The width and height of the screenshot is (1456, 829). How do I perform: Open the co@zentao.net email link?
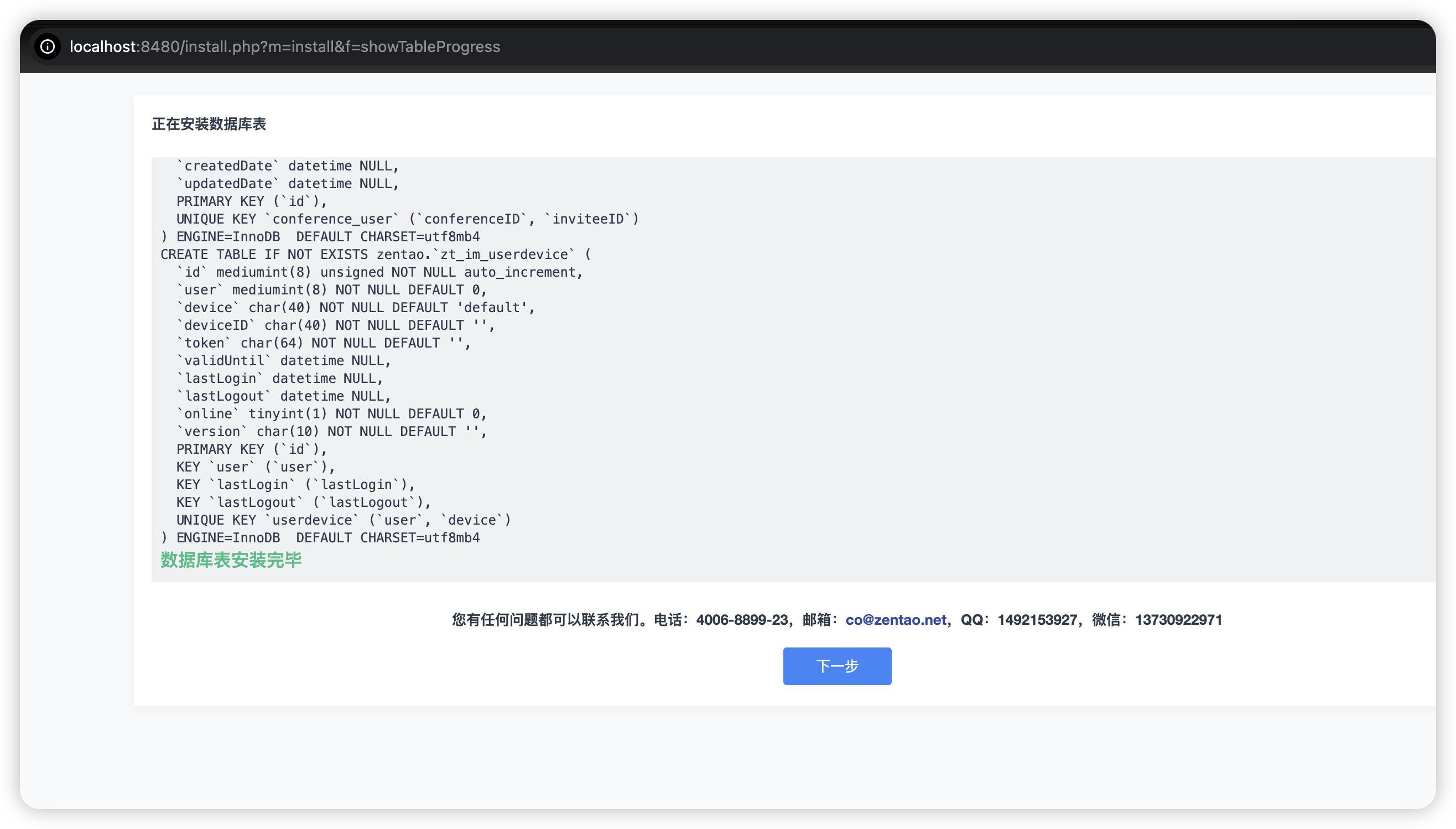pos(896,619)
